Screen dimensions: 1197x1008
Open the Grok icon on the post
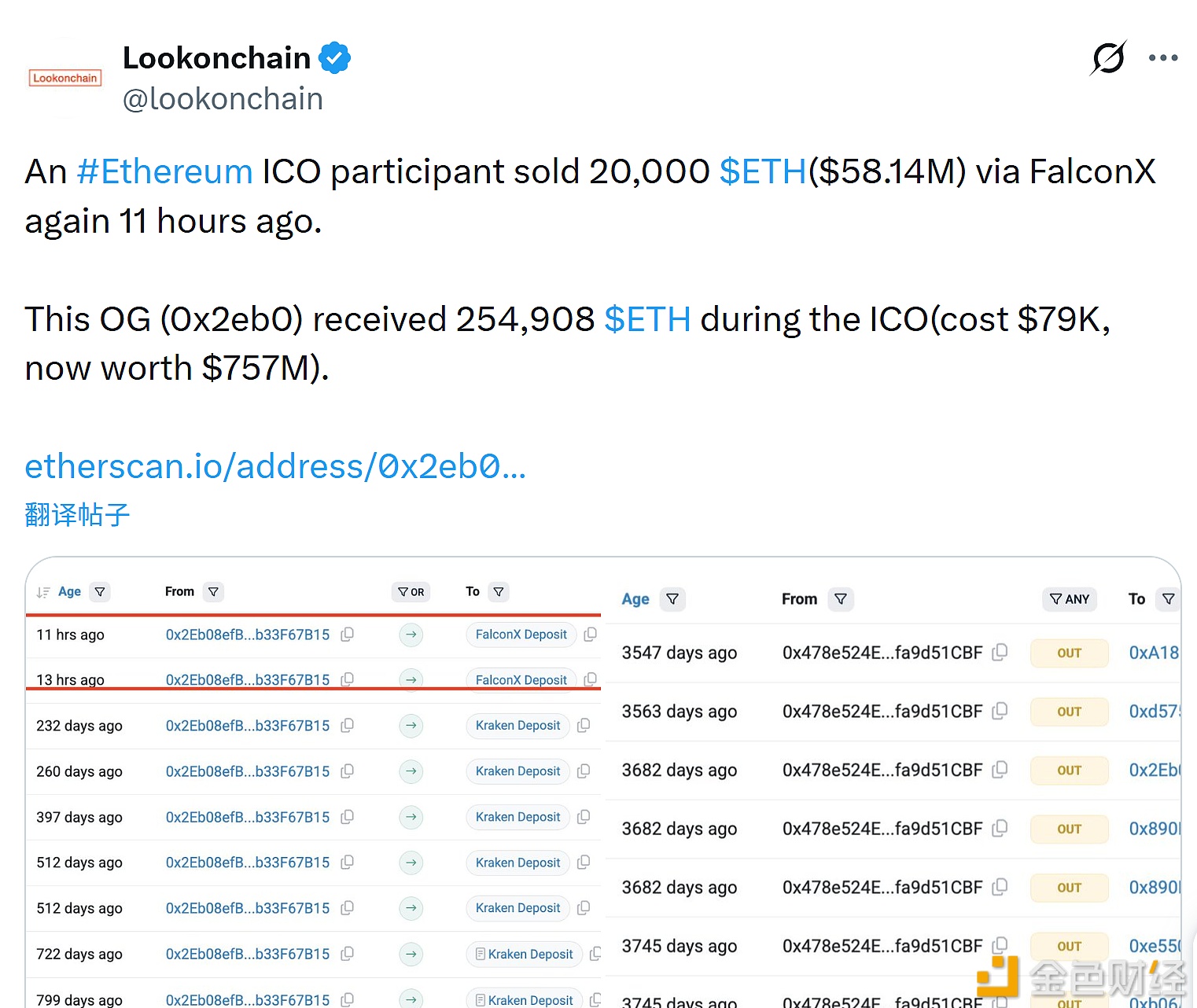[1108, 58]
